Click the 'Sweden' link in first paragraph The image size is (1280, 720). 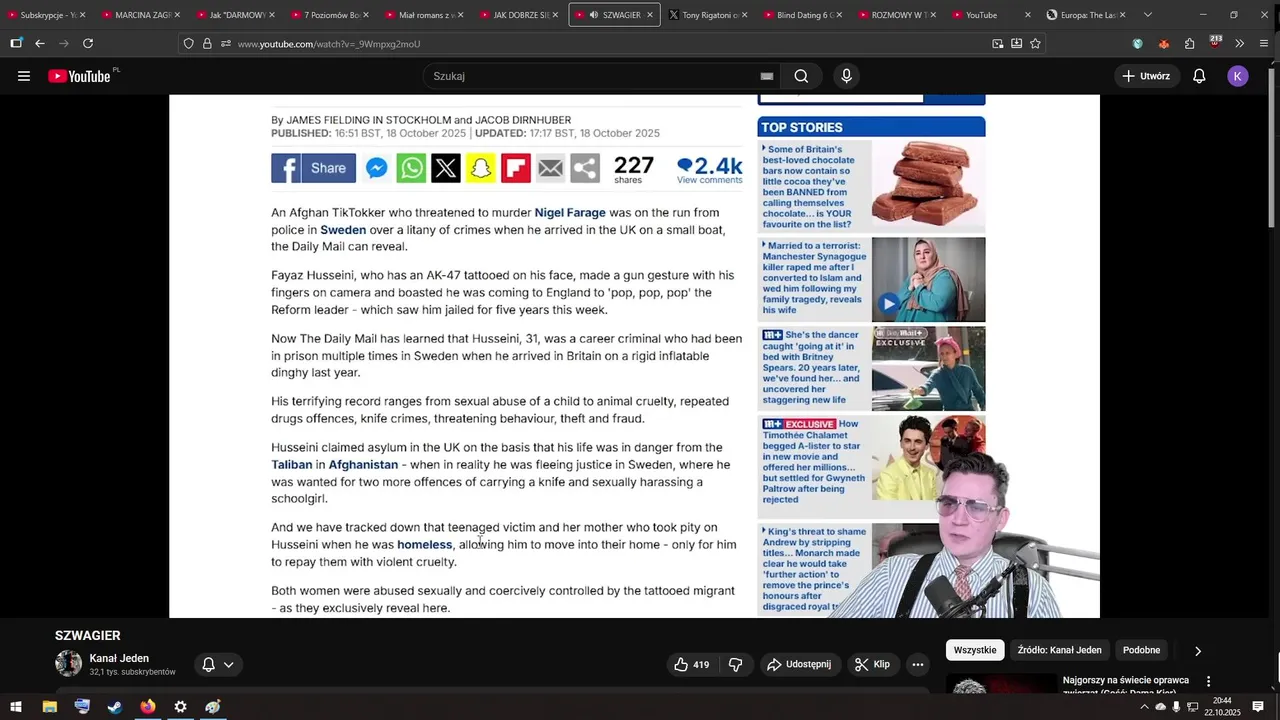click(343, 230)
